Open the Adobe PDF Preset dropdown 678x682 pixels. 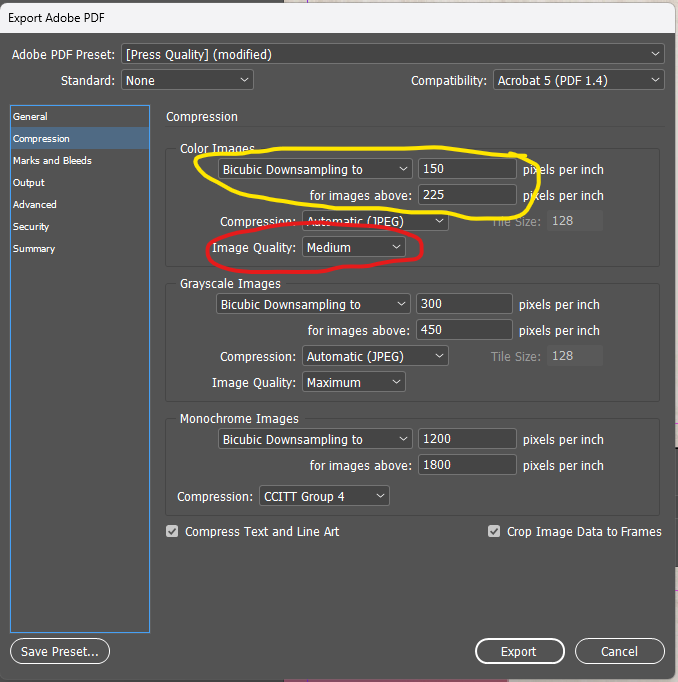(x=392, y=54)
